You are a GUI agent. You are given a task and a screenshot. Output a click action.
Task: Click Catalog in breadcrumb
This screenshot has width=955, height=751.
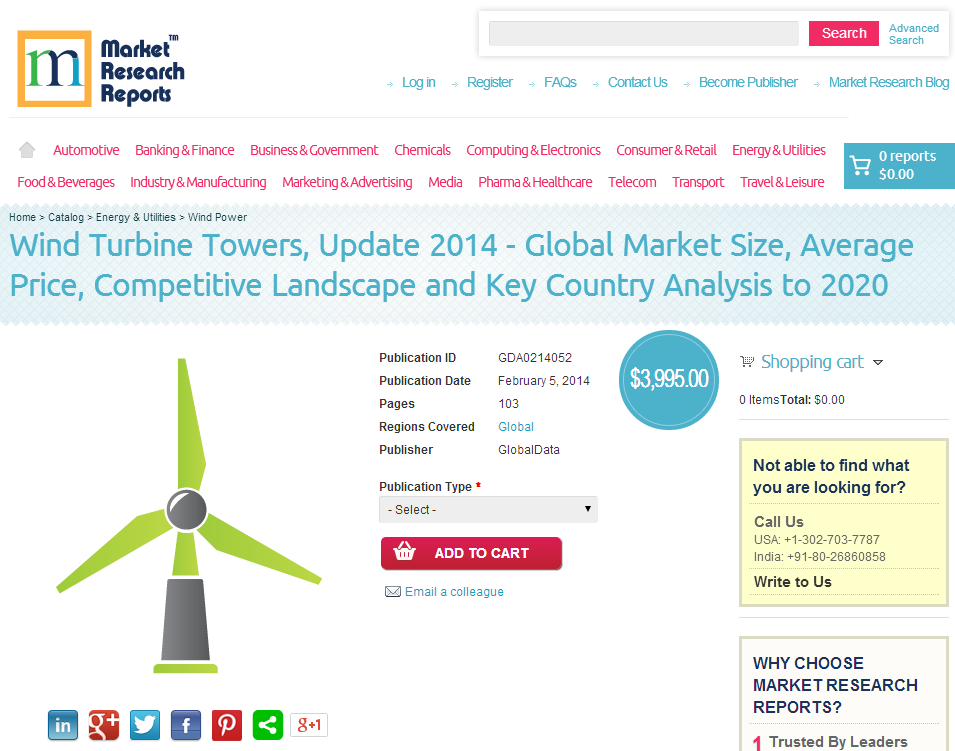click(x=66, y=217)
